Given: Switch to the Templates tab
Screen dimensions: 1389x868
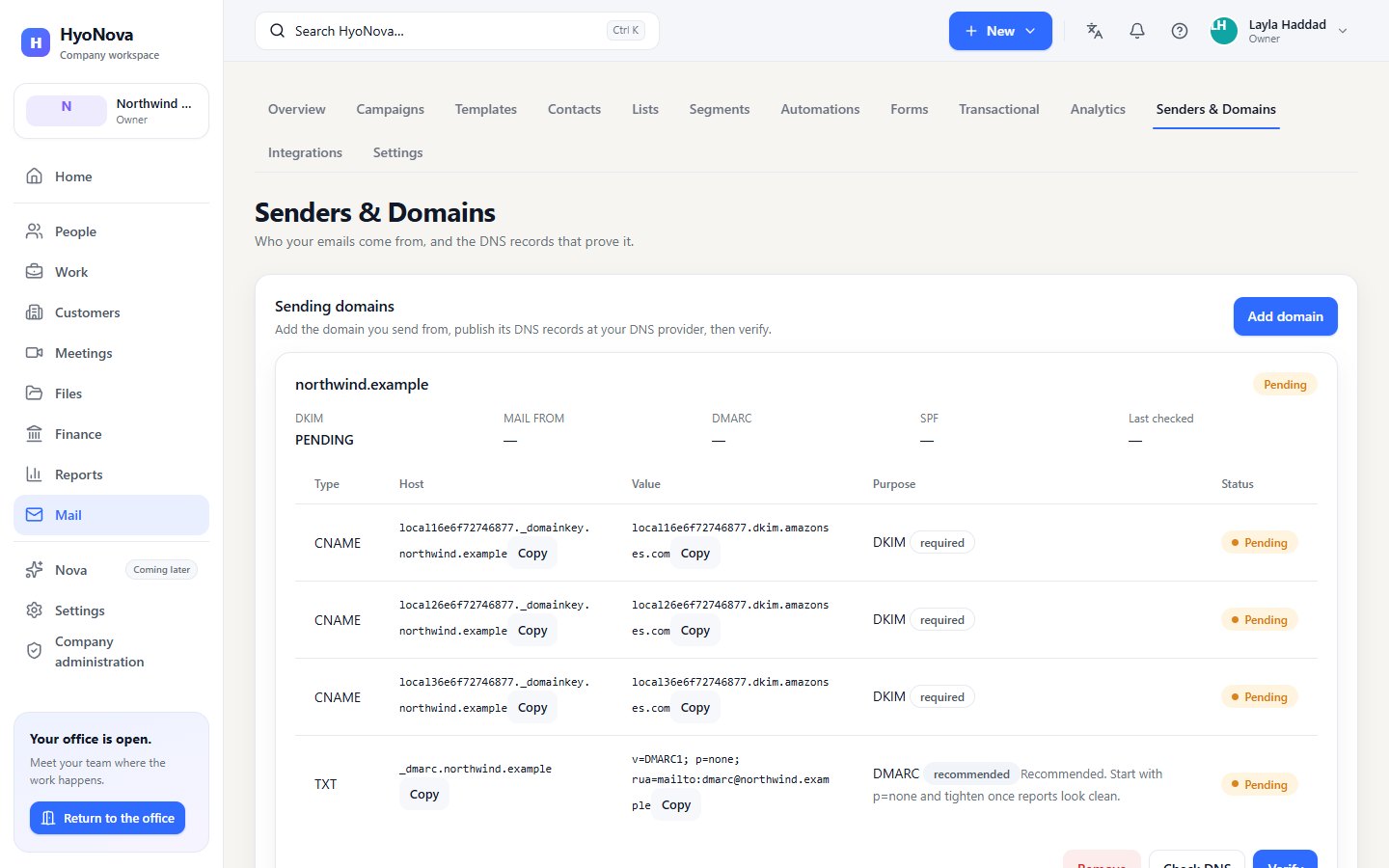Looking at the screenshot, I should [486, 109].
